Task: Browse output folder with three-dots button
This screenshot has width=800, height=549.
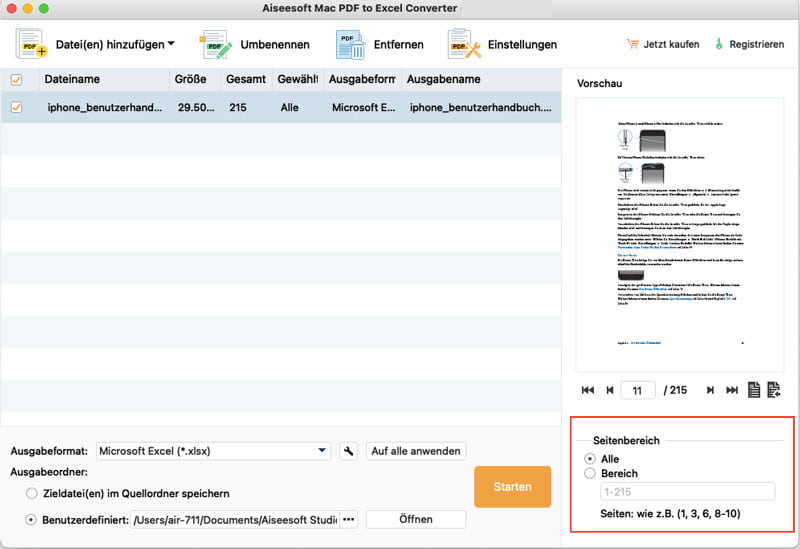Action: point(348,519)
